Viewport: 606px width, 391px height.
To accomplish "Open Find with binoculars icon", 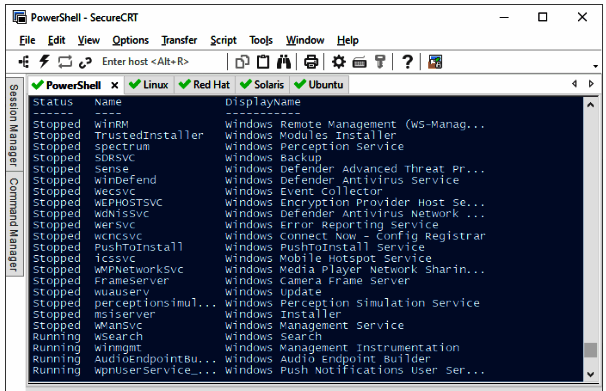I will pyautogui.click(x=284, y=62).
